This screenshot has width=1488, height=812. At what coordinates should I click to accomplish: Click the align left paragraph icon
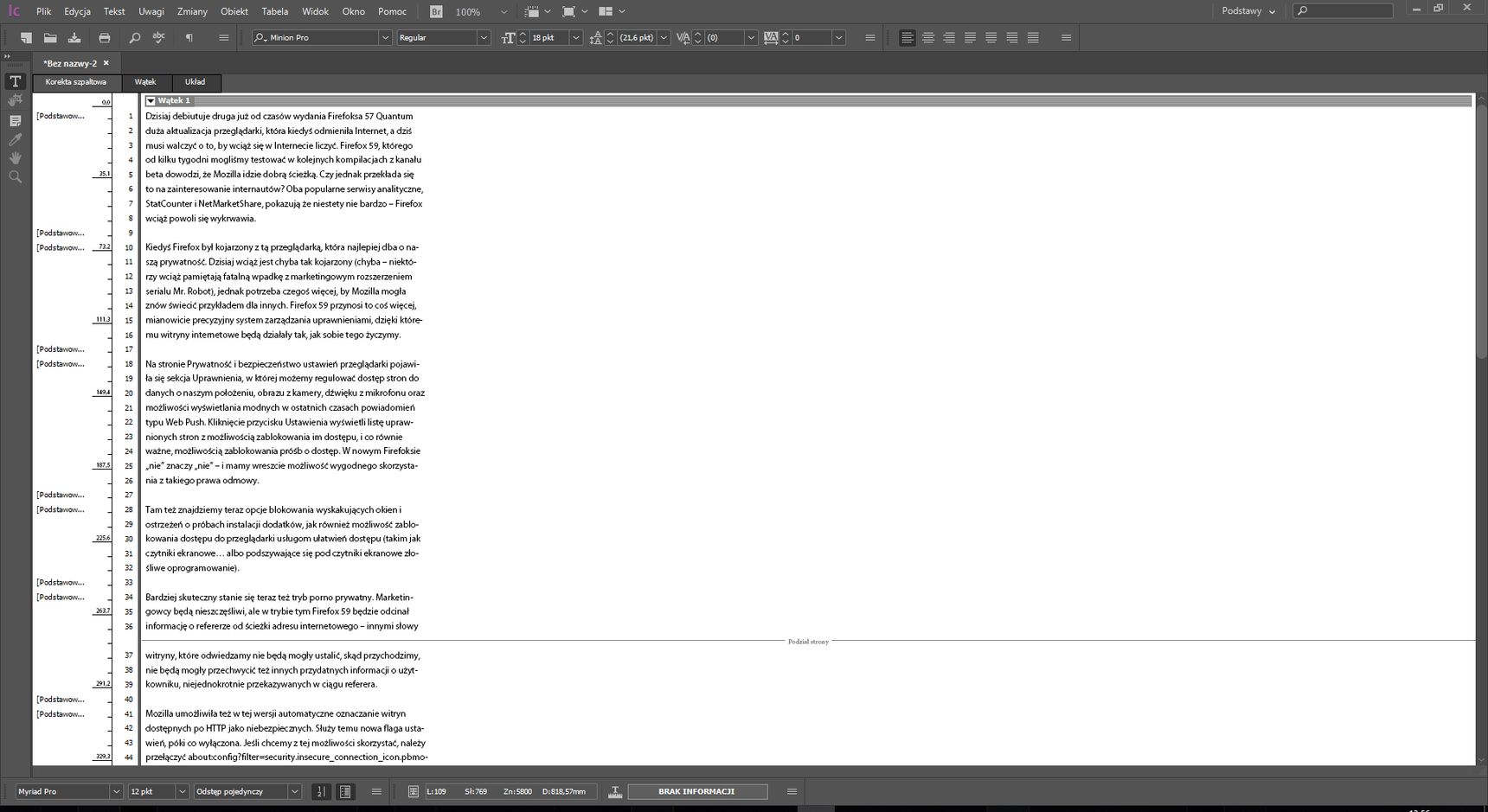click(x=907, y=38)
